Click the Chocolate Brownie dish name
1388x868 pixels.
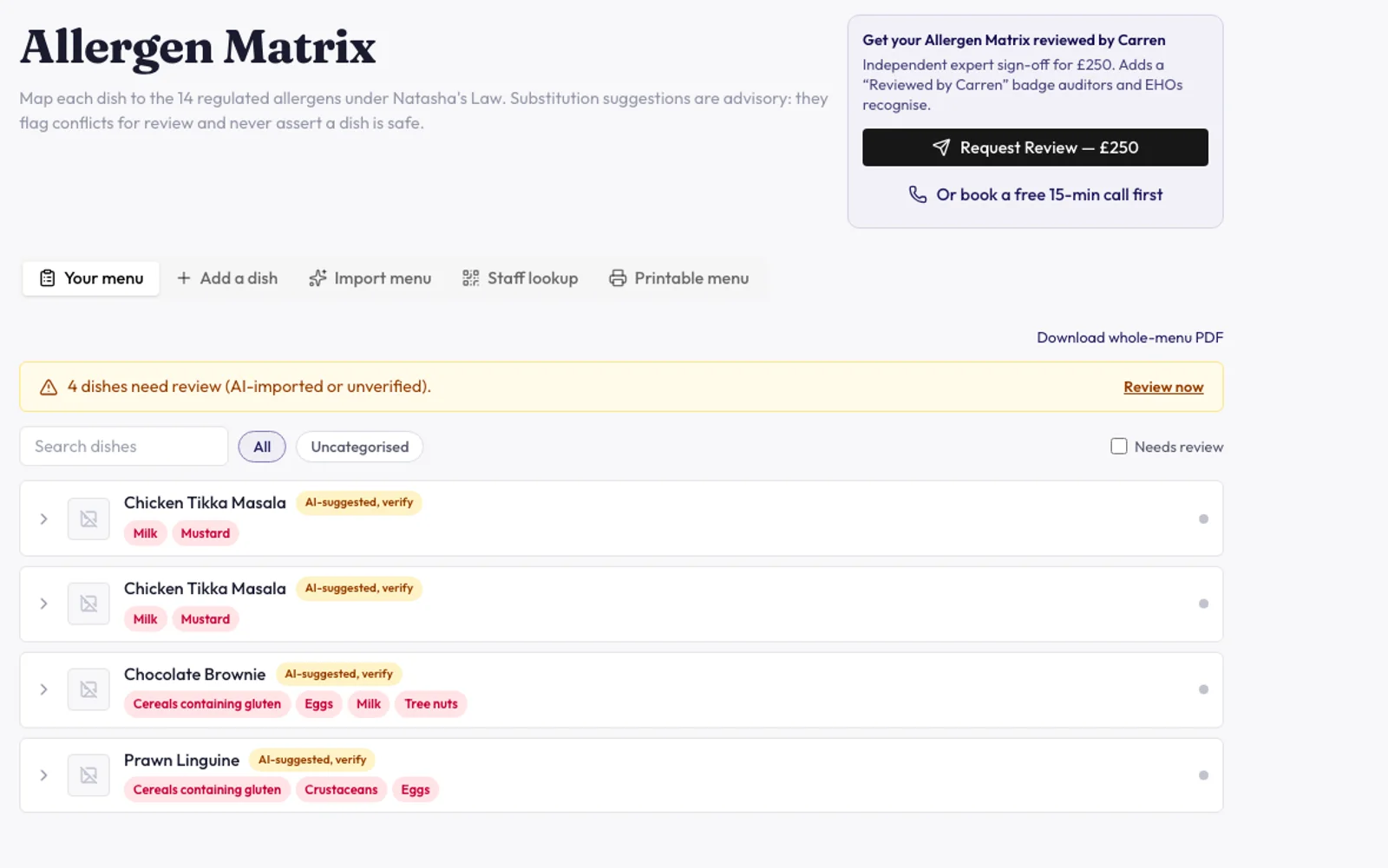[x=194, y=674]
